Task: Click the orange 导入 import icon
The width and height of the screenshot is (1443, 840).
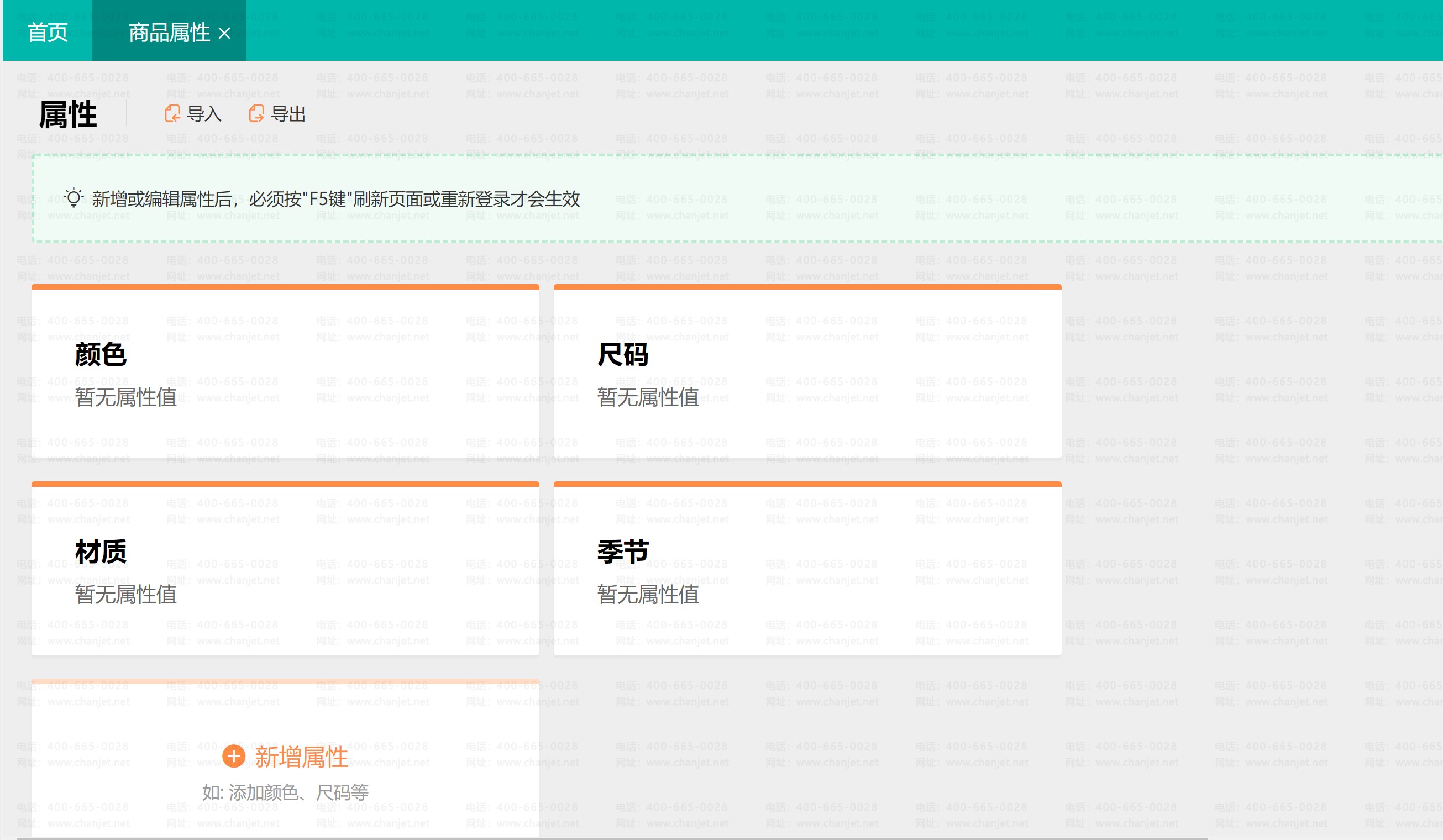Action: point(172,114)
